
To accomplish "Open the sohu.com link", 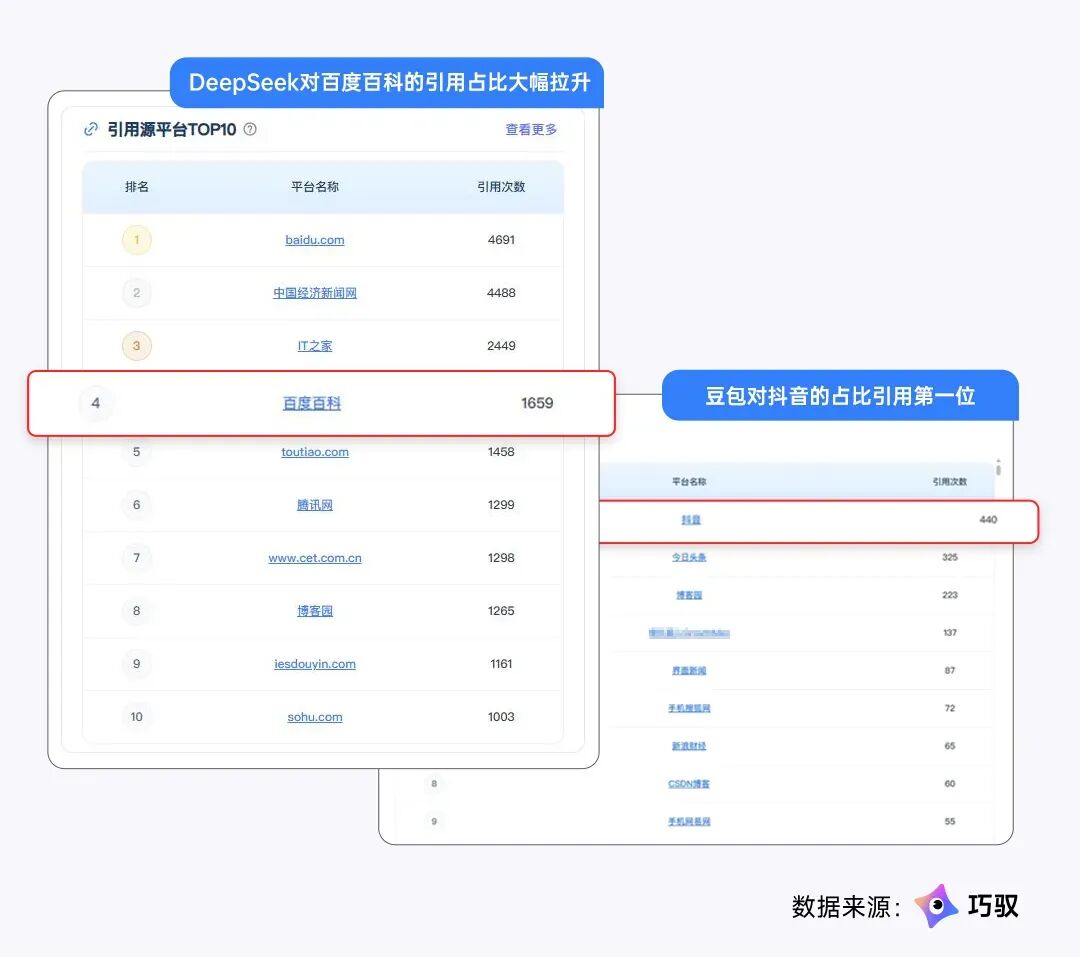I will tap(315, 717).
